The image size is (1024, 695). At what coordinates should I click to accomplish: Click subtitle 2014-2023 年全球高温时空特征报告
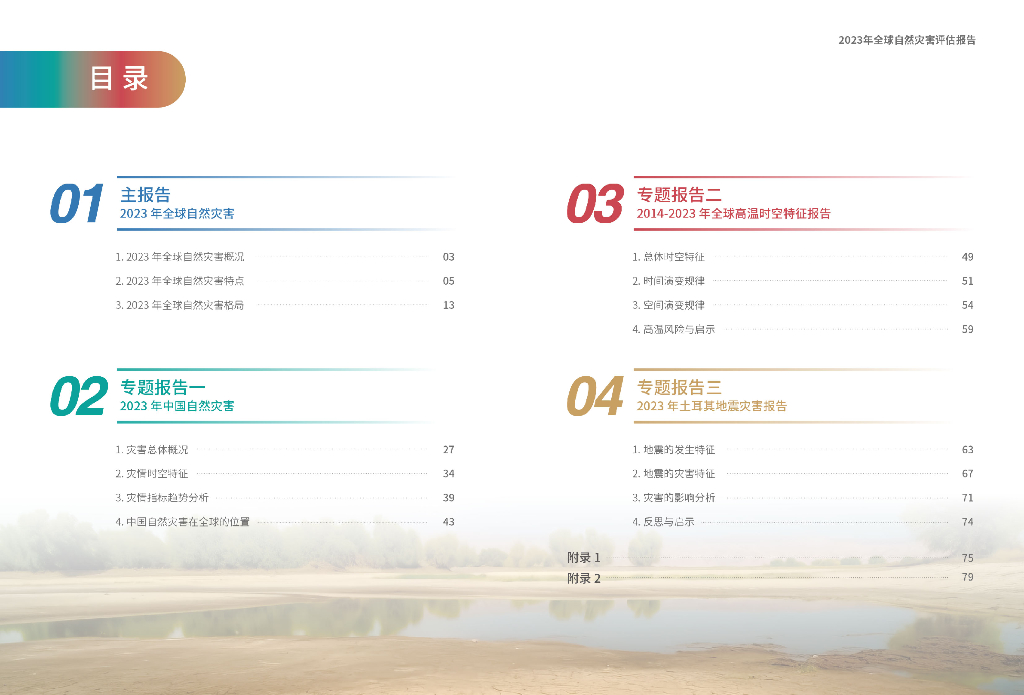(x=733, y=214)
